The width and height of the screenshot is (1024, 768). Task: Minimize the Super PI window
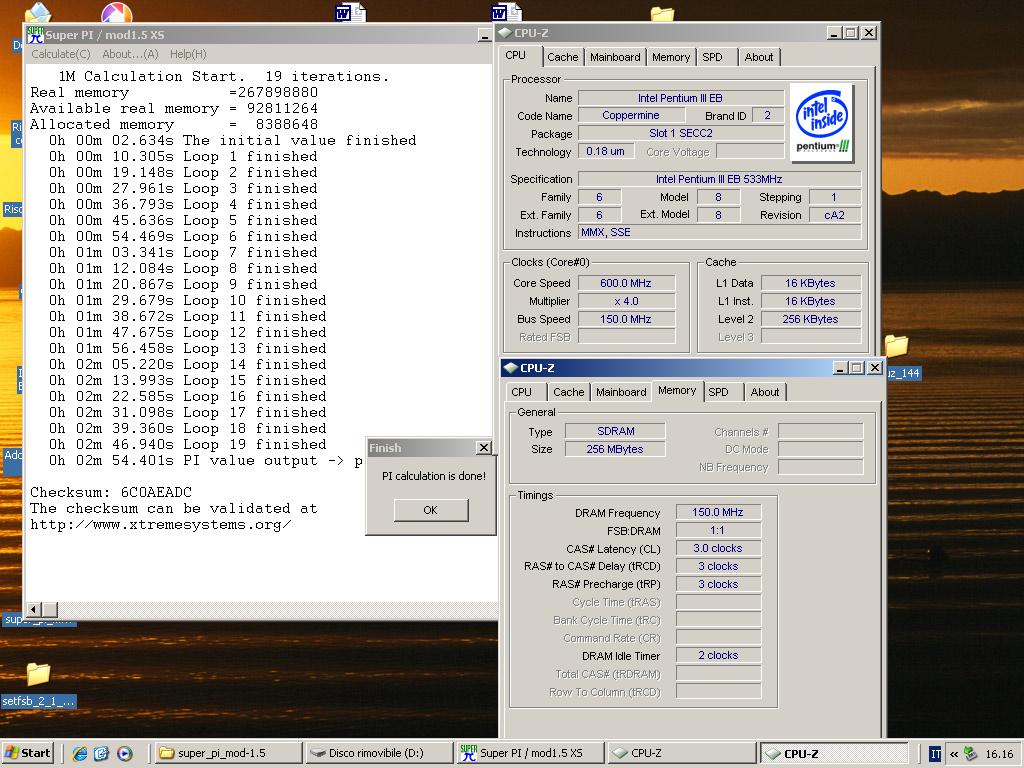click(484, 35)
